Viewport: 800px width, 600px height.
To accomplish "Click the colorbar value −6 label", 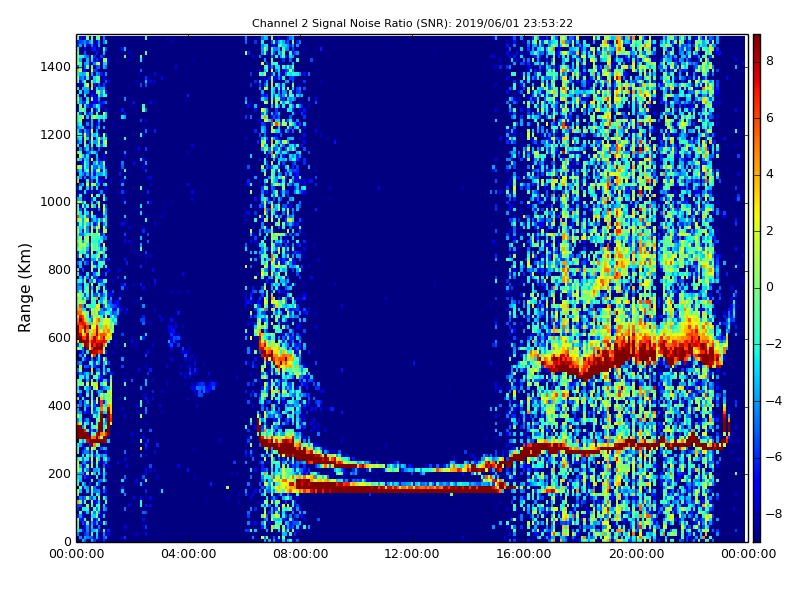I will [x=773, y=457].
